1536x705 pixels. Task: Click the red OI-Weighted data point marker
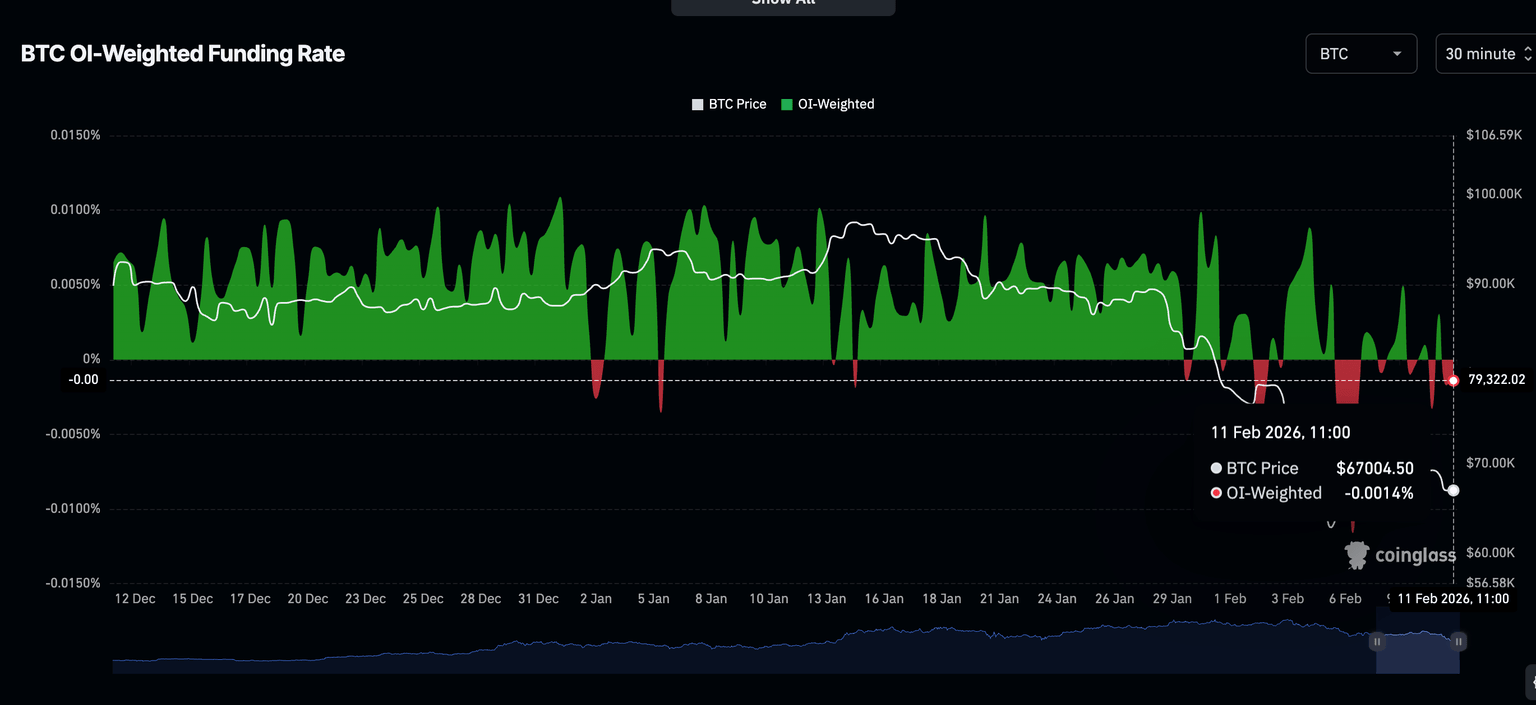click(1453, 380)
